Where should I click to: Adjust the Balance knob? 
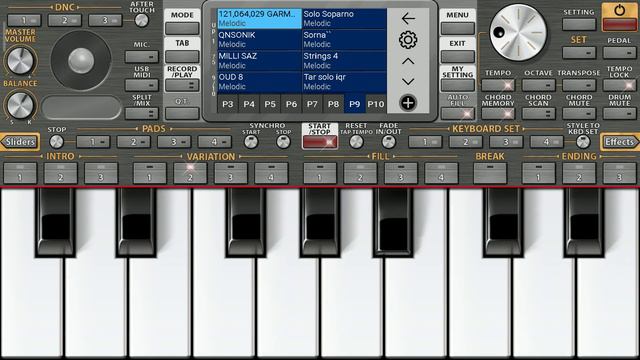(x=20, y=105)
